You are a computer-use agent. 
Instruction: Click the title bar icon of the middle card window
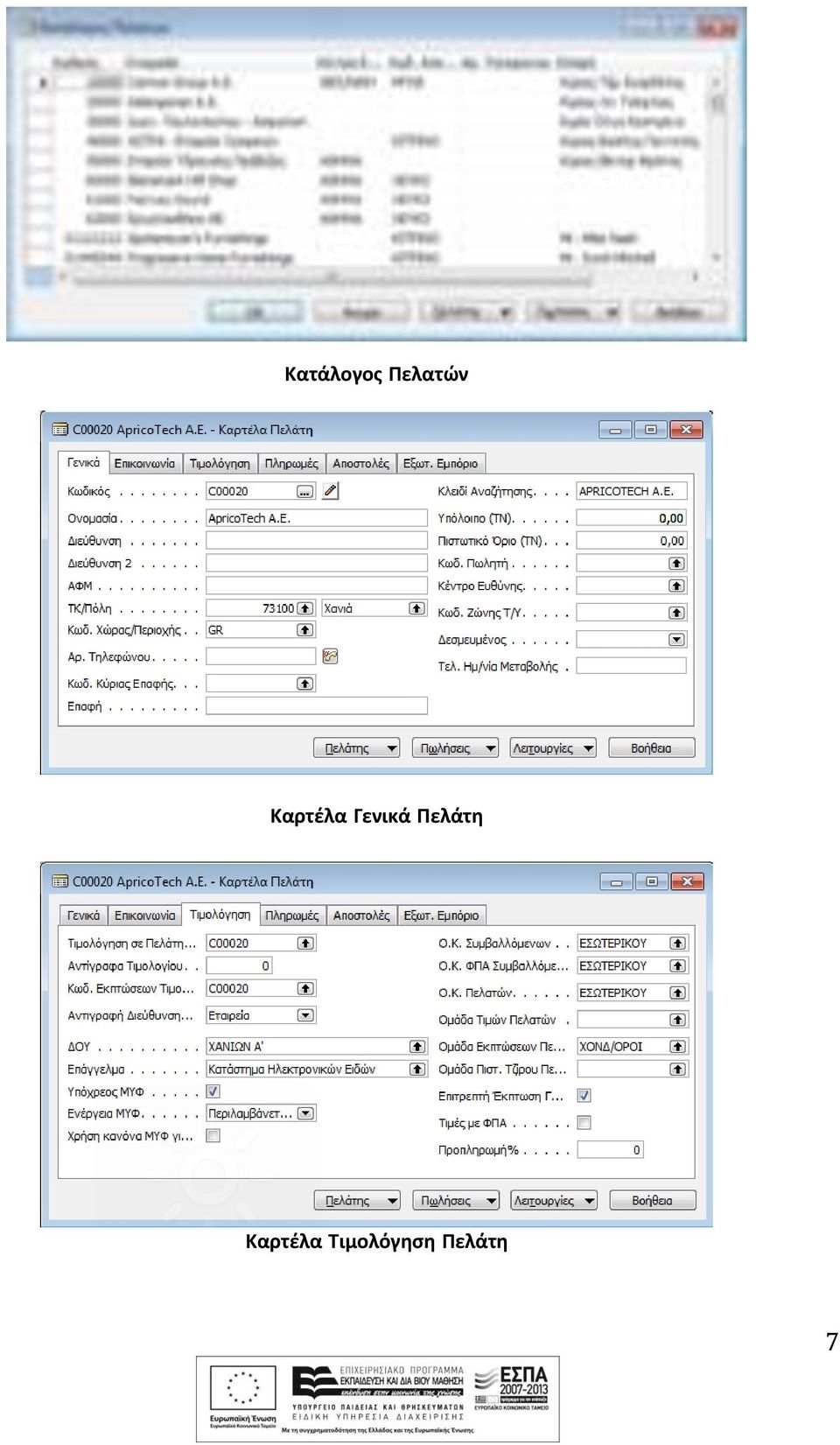[59, 430]
